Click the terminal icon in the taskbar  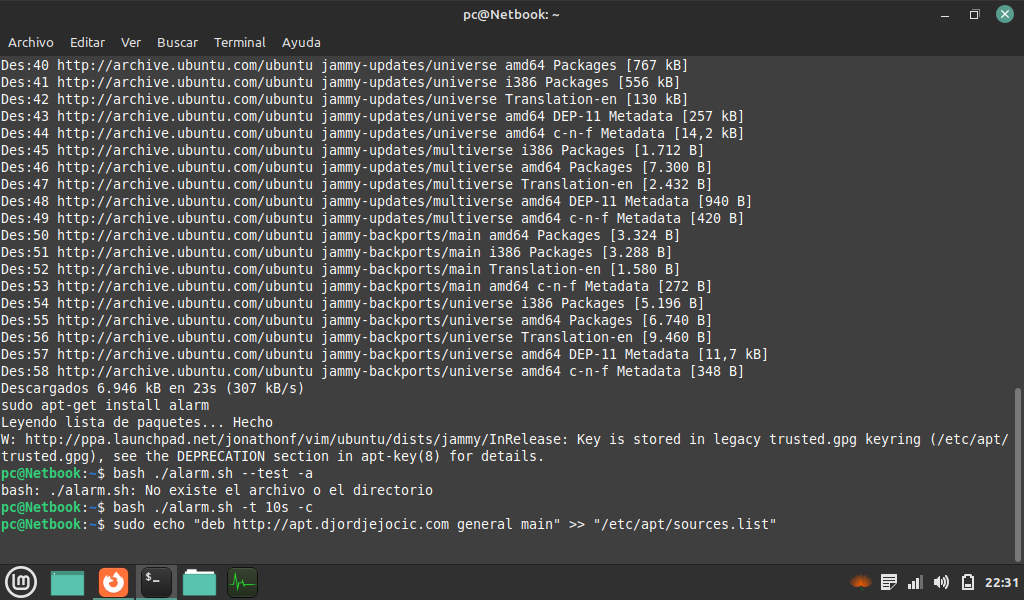(156, 582)
